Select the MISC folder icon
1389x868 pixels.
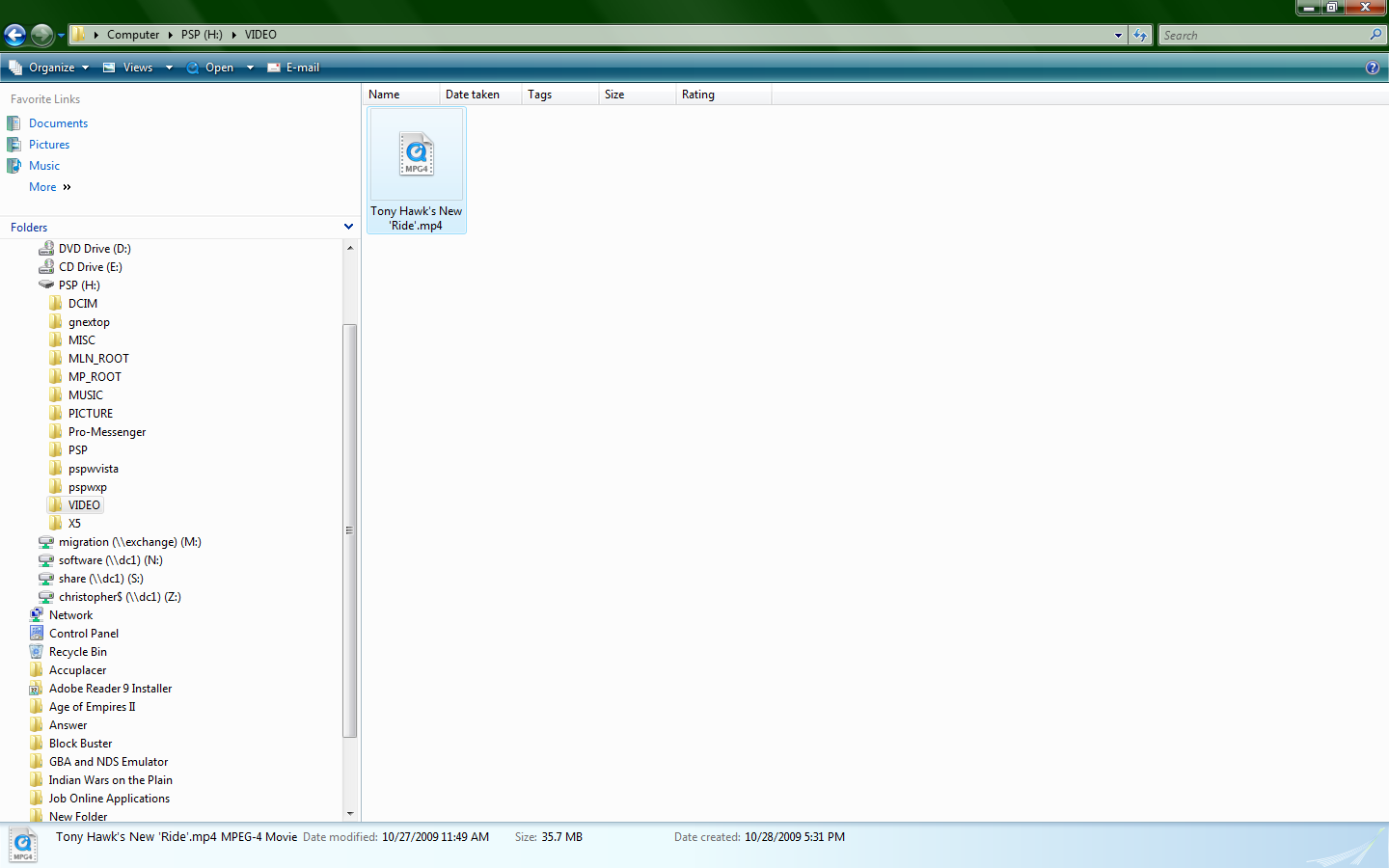point(56,340)
